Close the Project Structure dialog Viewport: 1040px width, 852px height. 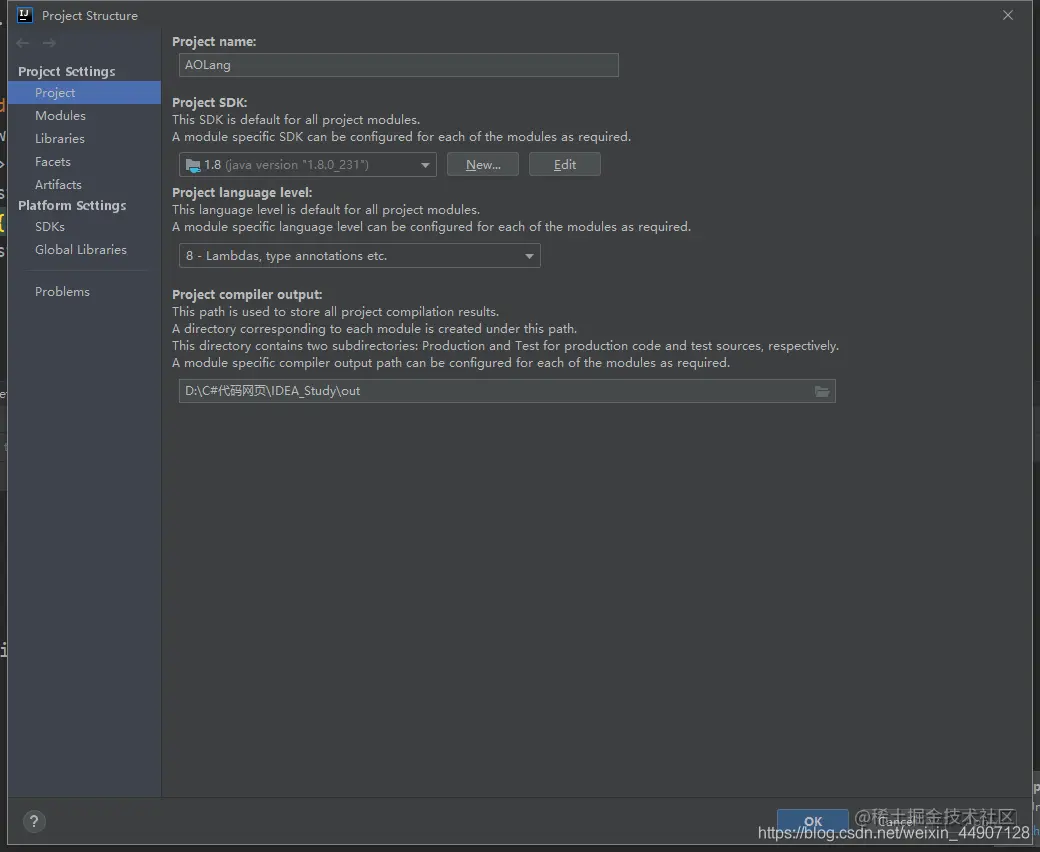[x=1008, y=15]
